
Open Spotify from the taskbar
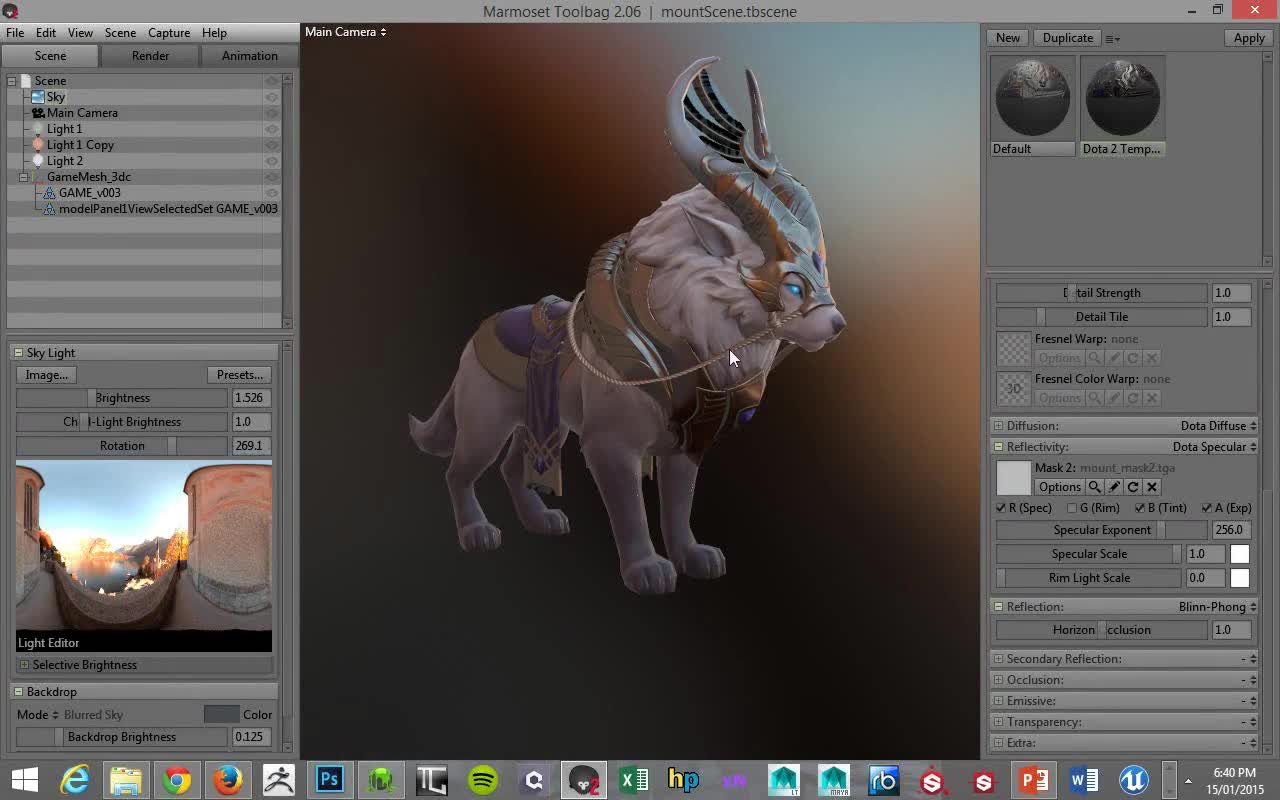(483, 779)
